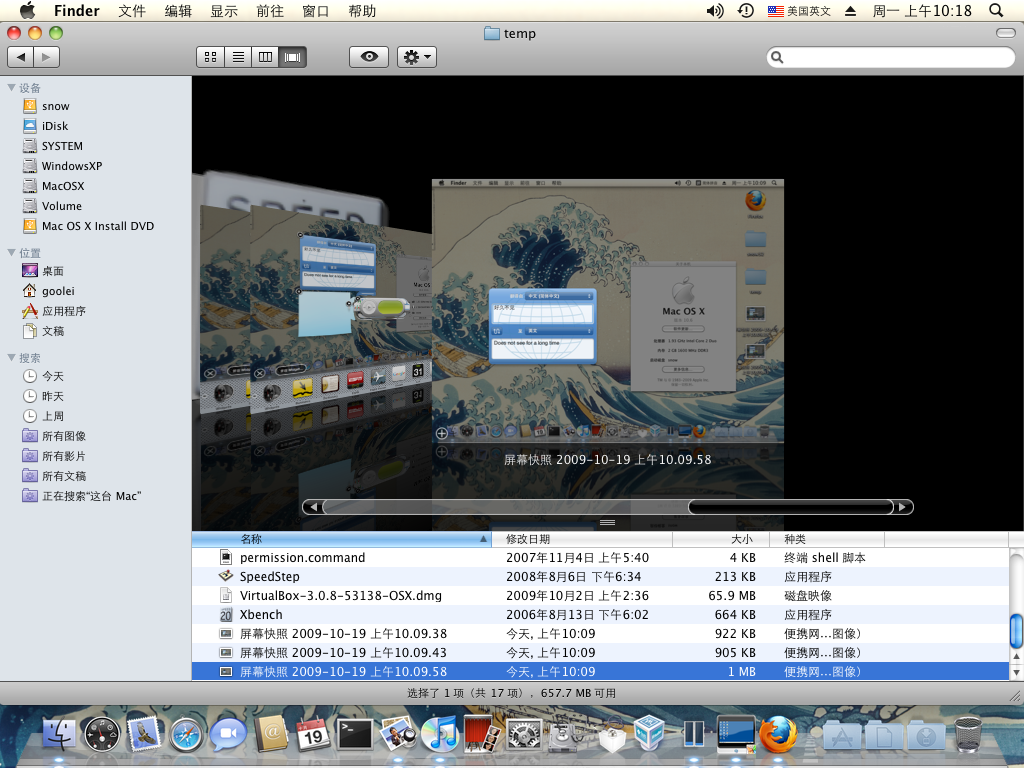1024x768 pixels.
Task: Sort the list by 修改日期 column
Action: pyautogui.click(x=582, y=539)
